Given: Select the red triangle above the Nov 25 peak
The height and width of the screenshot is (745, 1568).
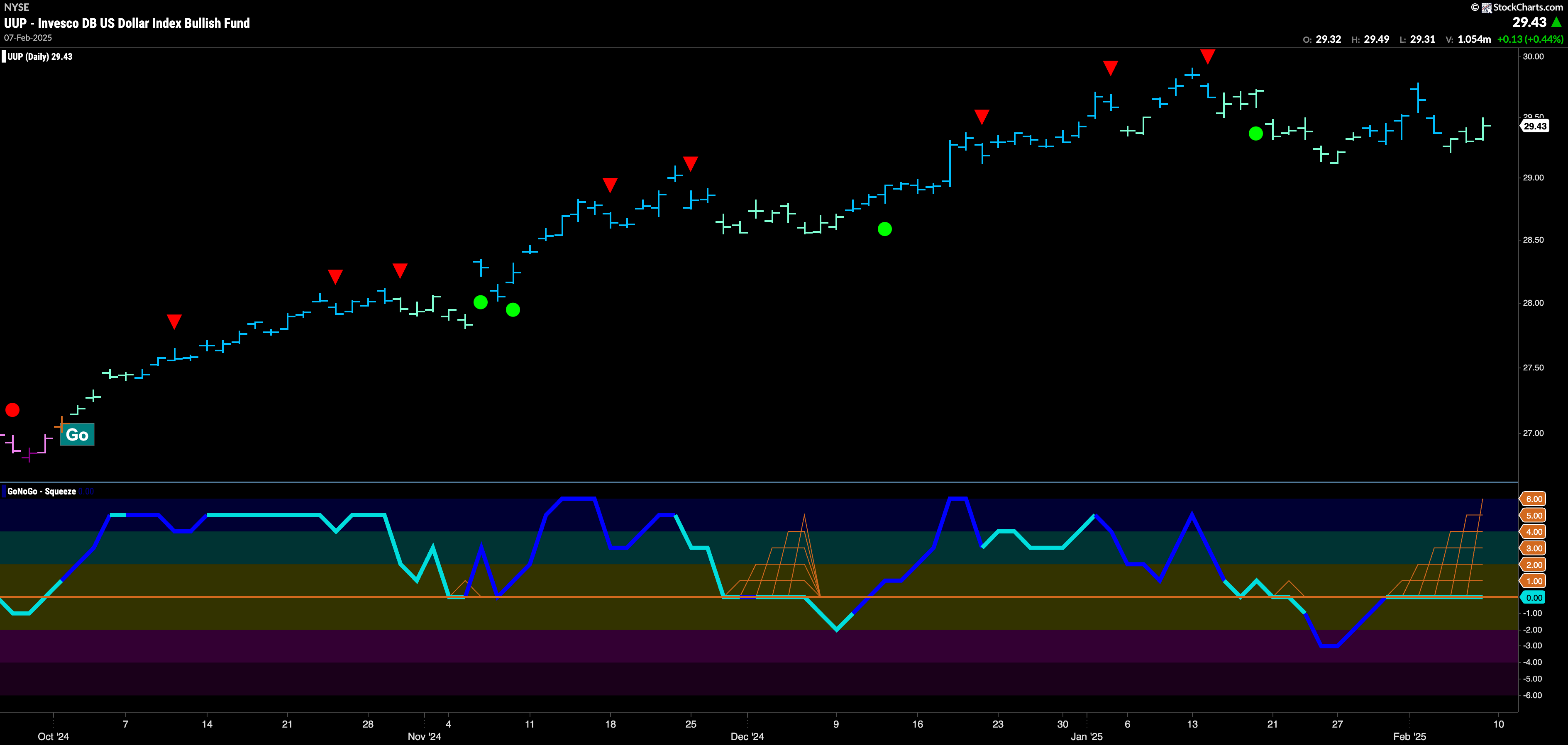Looking at the screenshot, I should pyautogui.click(x=690, y=163).
